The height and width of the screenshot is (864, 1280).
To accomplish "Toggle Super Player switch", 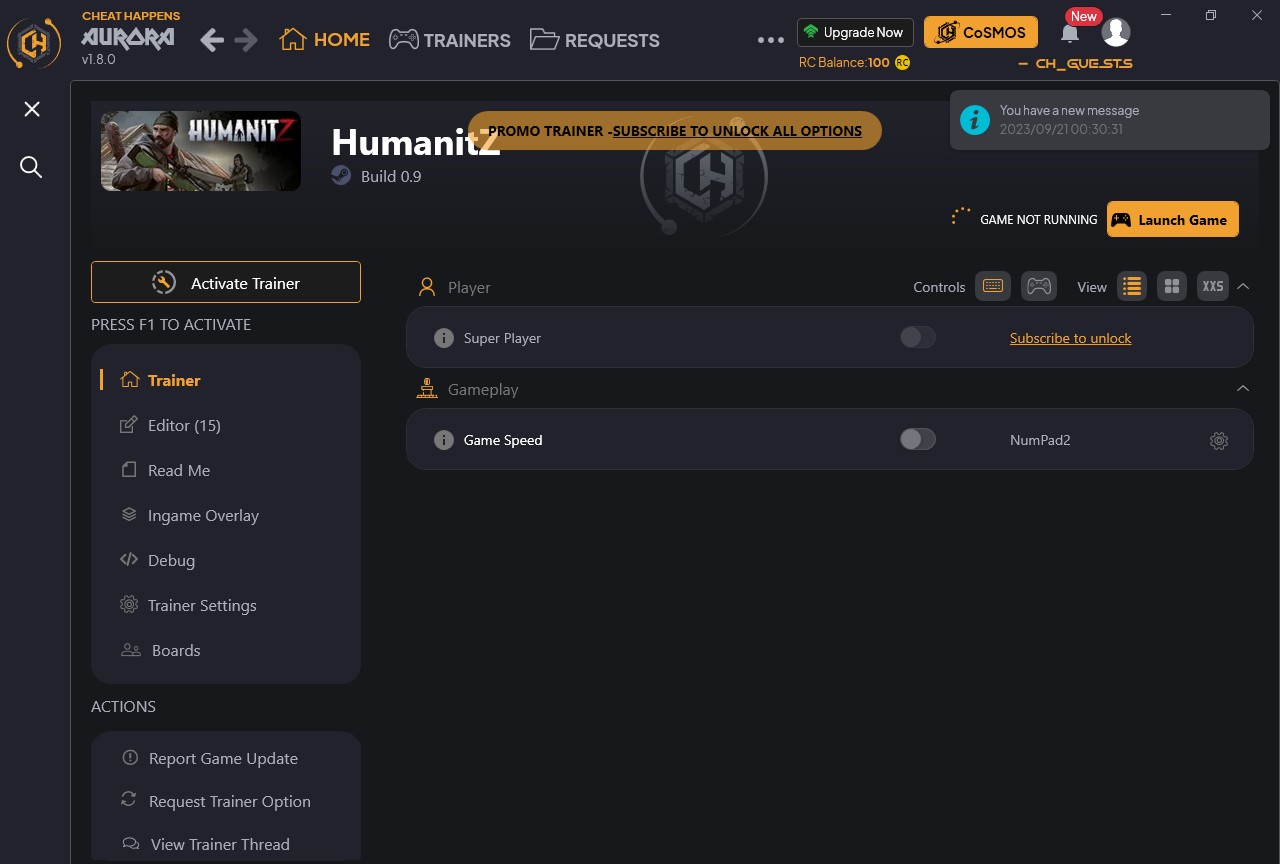I will click(x=918, y=337).
